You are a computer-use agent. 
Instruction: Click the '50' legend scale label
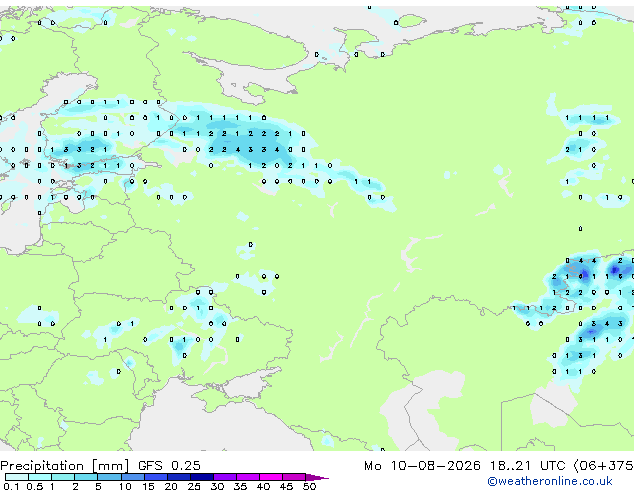309,486
